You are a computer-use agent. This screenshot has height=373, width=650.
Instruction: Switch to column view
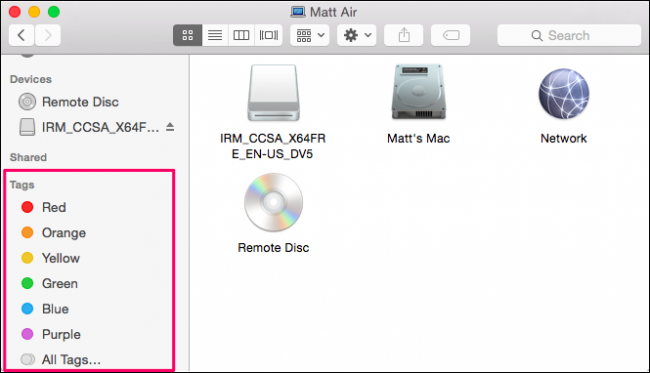coord(241,35)
